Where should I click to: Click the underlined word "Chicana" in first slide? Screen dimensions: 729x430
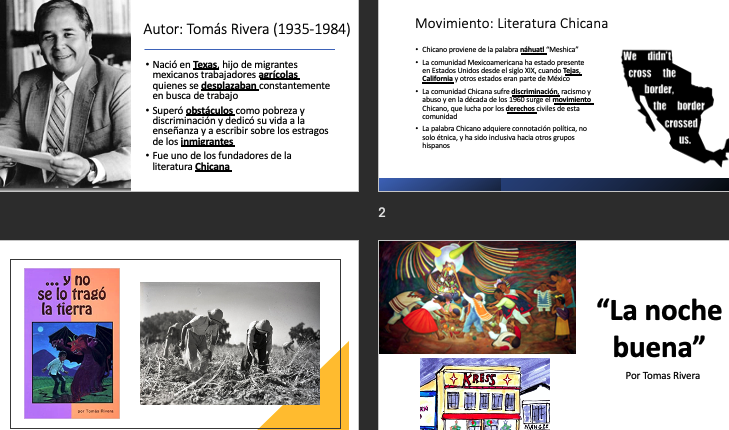(212, 167)
